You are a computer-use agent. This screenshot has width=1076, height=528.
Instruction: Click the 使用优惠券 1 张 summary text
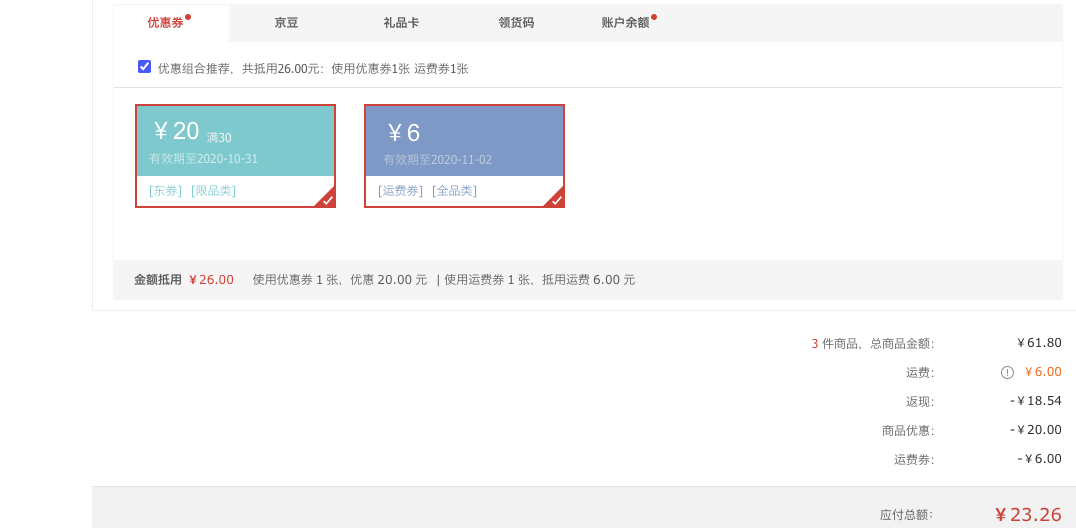(298, 279)
